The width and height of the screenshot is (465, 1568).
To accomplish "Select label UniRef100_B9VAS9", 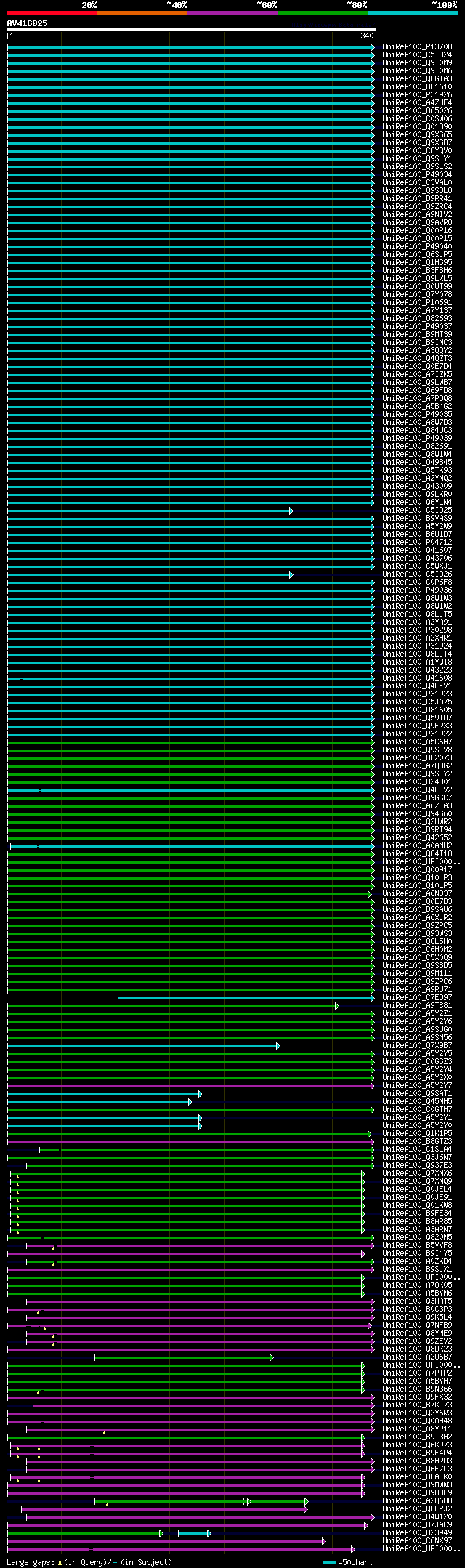I will click(x=417, y=518).
